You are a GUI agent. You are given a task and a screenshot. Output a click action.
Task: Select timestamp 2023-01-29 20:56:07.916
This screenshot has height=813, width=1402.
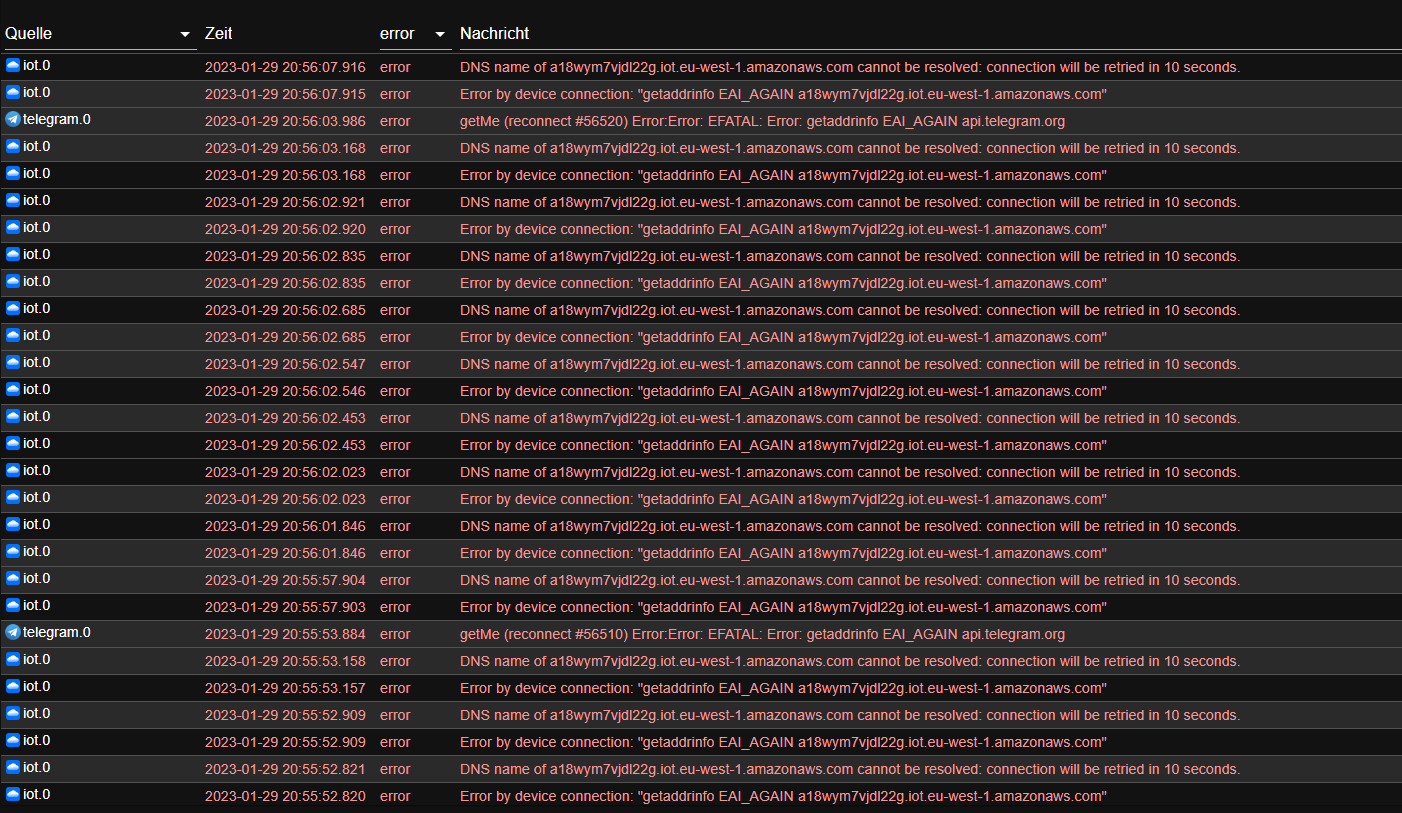click(285, 67)
